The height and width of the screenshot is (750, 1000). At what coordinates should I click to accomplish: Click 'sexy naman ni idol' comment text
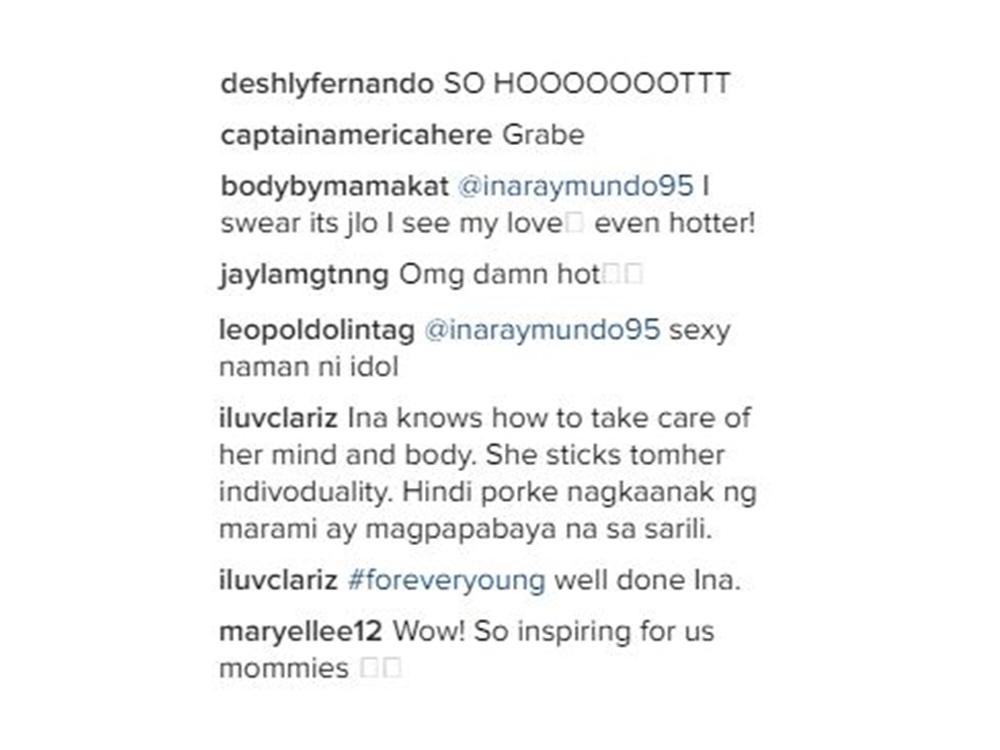[x=474, y=348]
